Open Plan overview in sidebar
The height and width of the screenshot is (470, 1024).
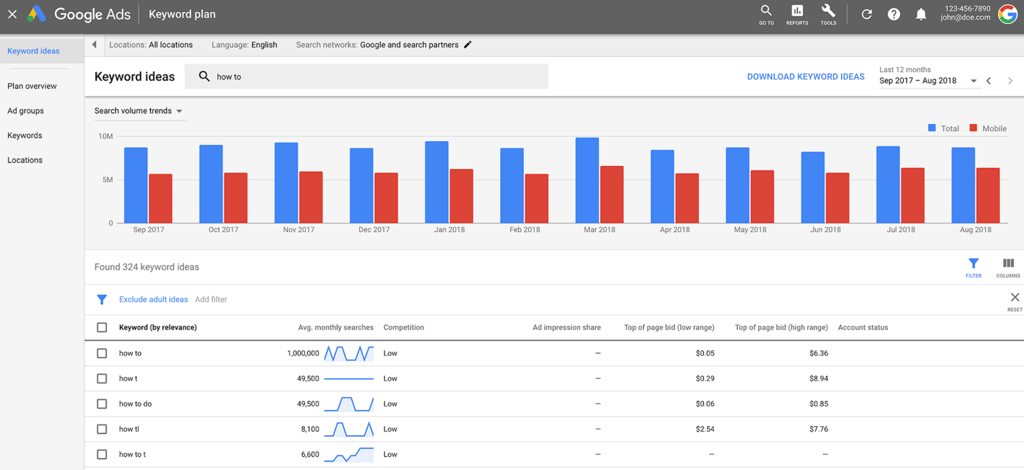32,86
